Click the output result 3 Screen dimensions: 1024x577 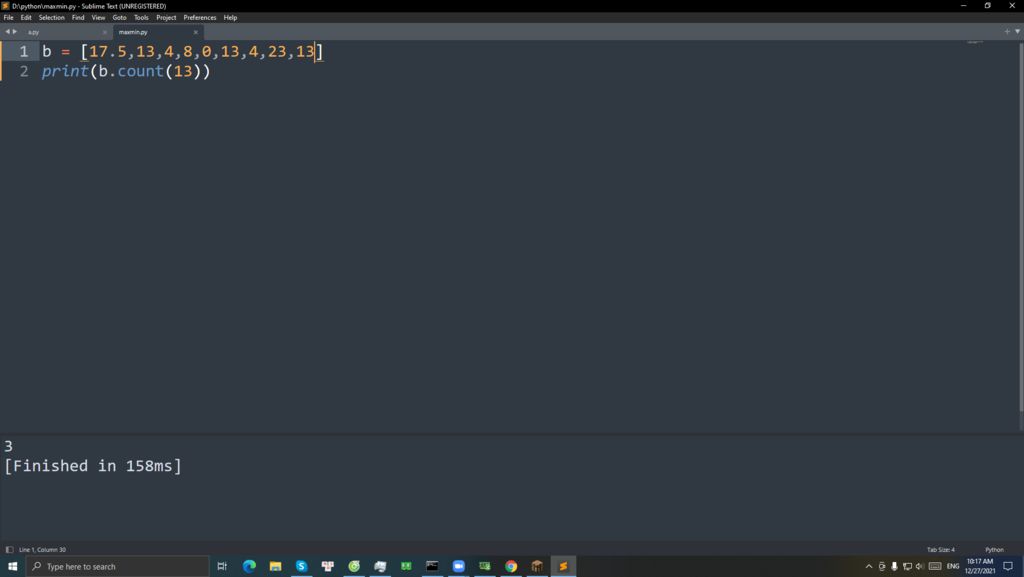tap(8, 446)
